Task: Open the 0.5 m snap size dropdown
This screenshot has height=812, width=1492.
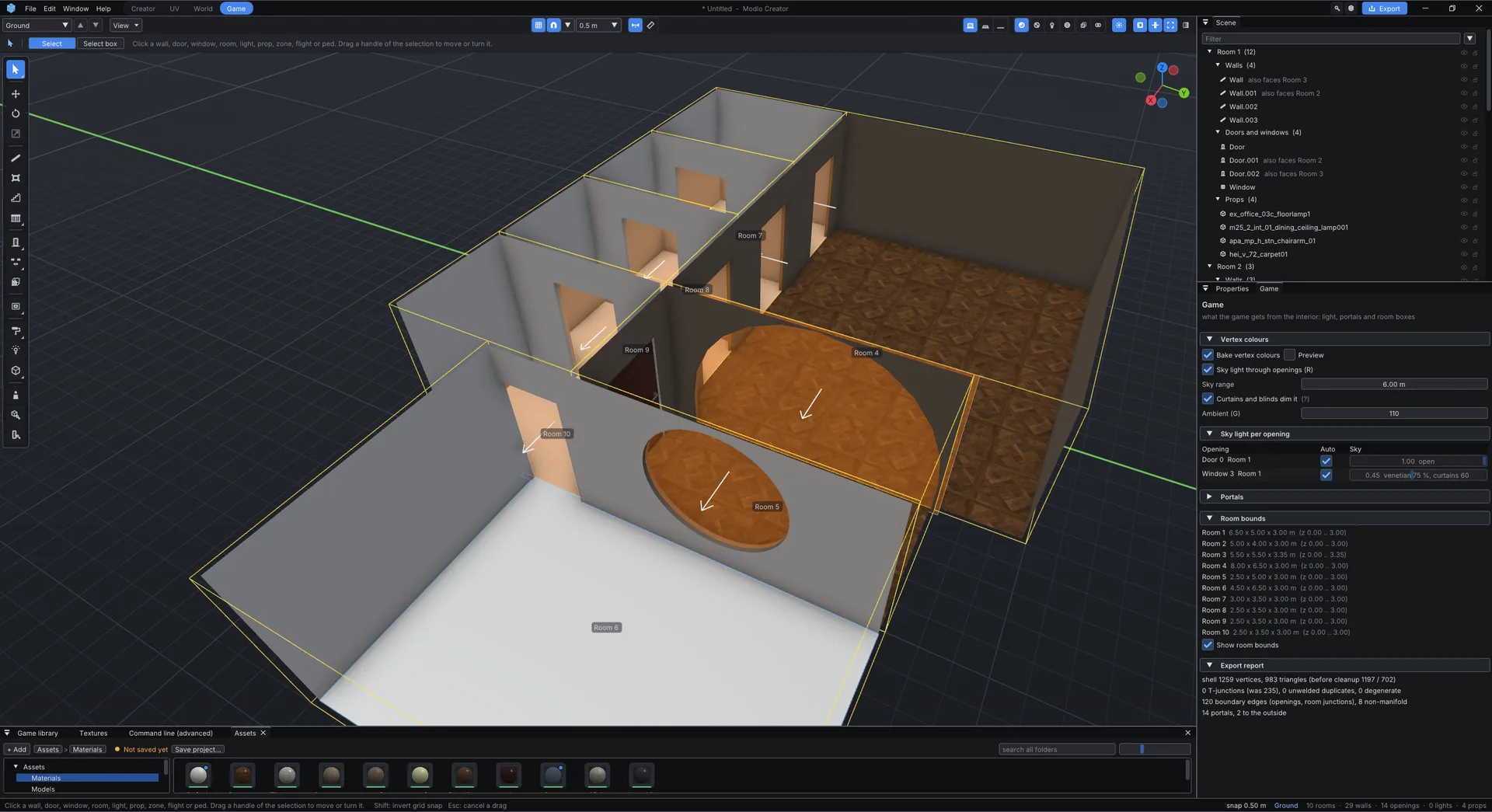Action: coord(598,25)
